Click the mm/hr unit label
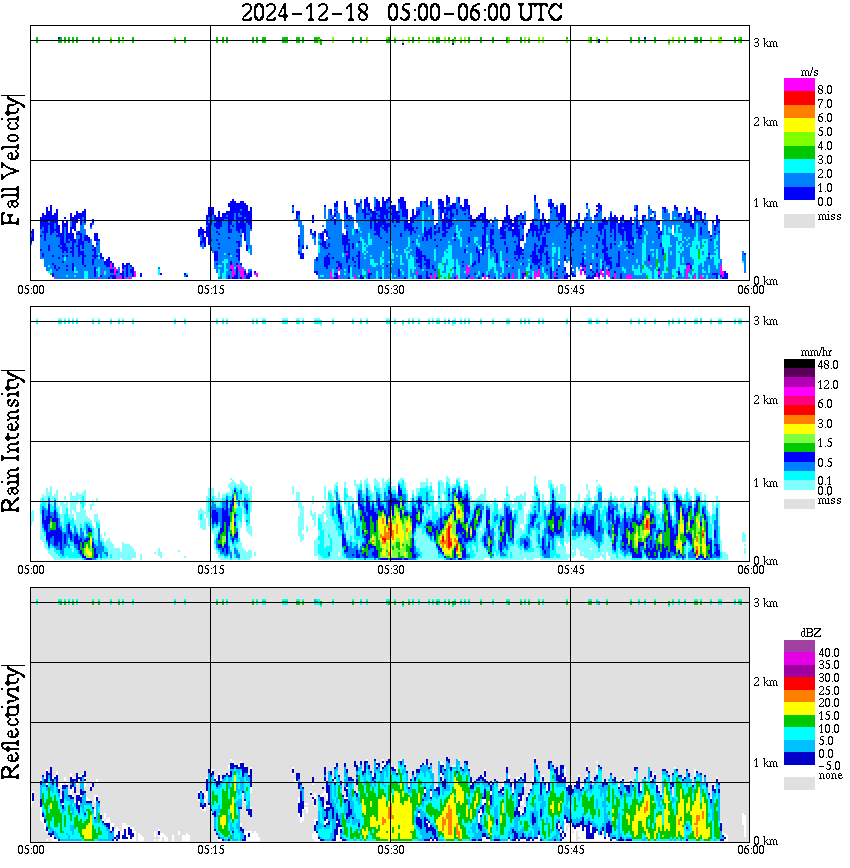850x868 pixels. click(x=816, y=353)
